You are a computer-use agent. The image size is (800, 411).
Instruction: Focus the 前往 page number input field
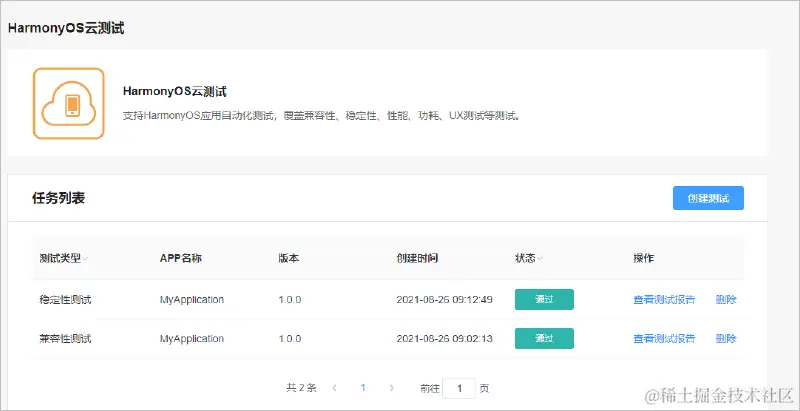pyautogui.click(x=459, y=389)
